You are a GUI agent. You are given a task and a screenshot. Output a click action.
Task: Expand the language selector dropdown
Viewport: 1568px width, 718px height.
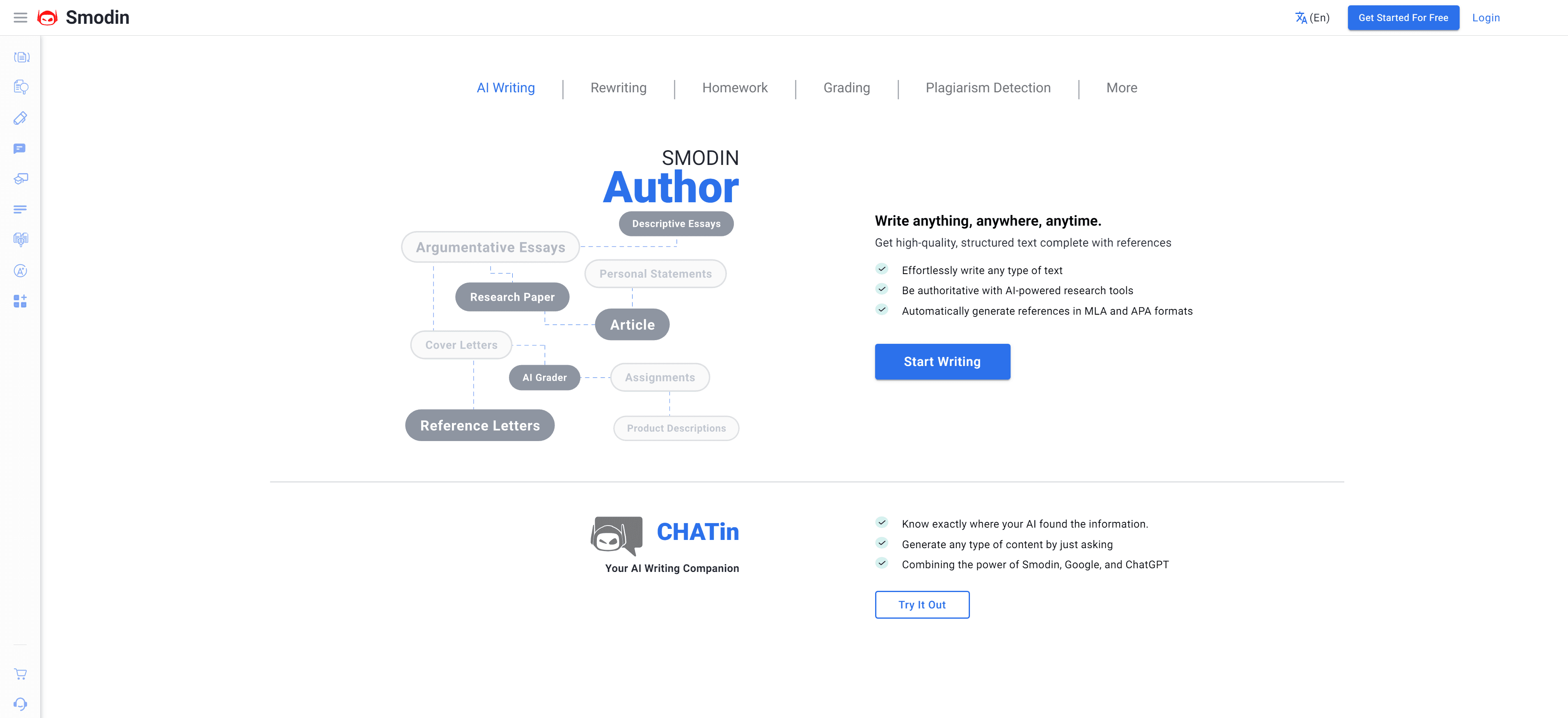click(1312, 17)
